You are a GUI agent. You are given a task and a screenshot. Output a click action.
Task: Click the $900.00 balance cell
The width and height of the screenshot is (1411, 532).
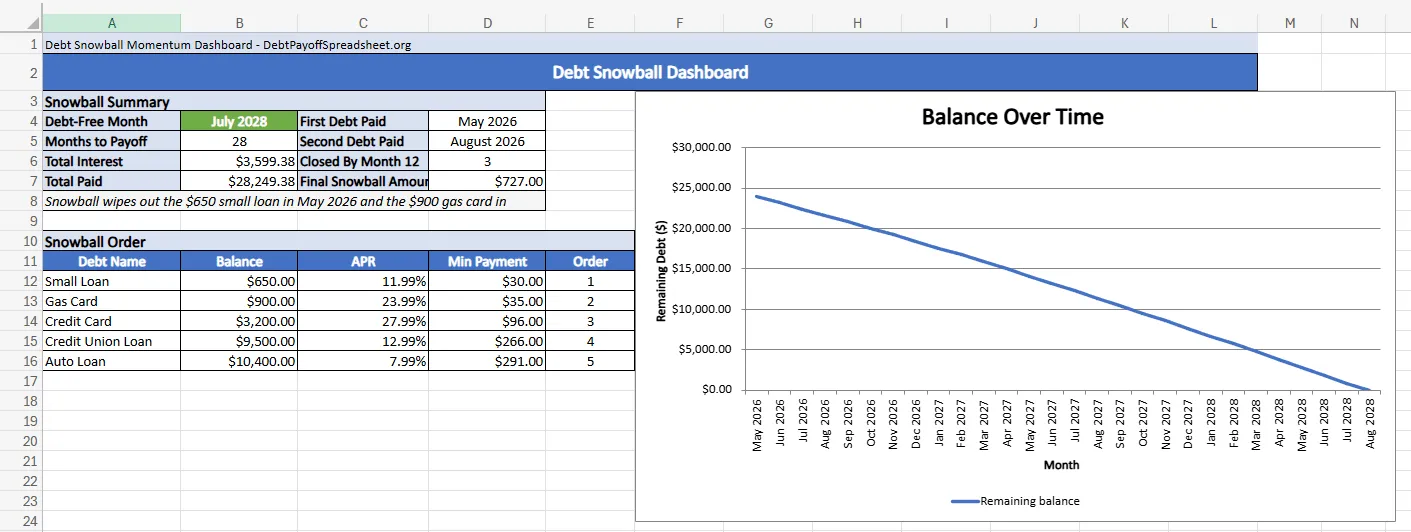[239, 301]
